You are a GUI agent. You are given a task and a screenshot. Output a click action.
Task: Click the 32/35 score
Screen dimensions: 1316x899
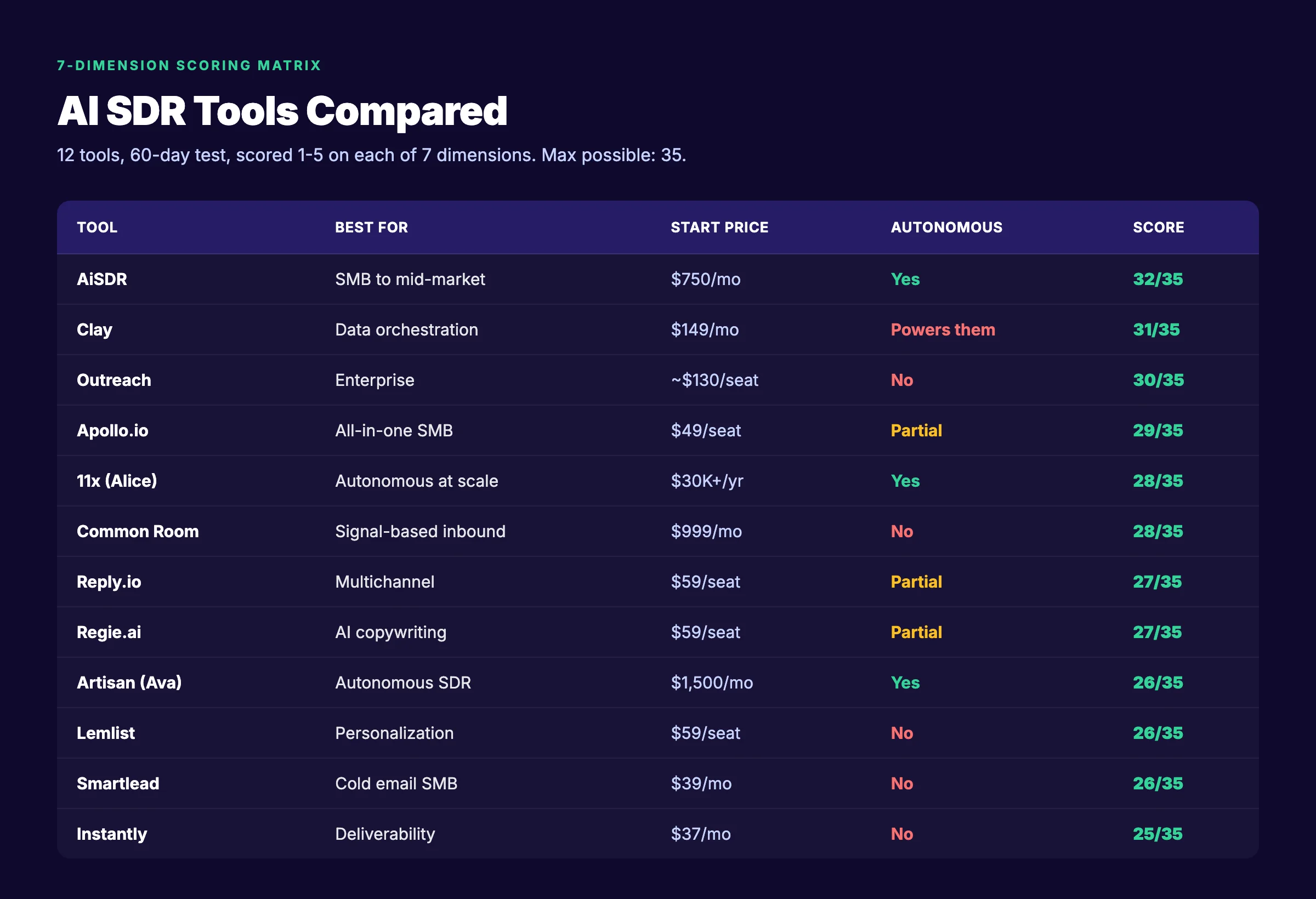click(1158, 279)
